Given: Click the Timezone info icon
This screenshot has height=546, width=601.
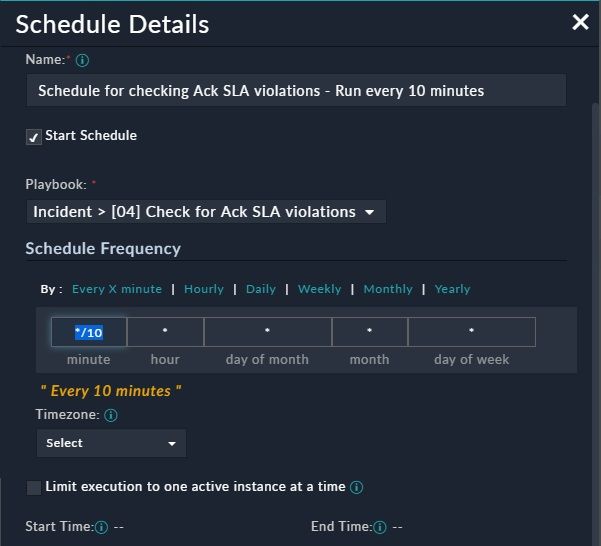Looking at the screenshot, I should pyautogui.click(x=111, y=415).
